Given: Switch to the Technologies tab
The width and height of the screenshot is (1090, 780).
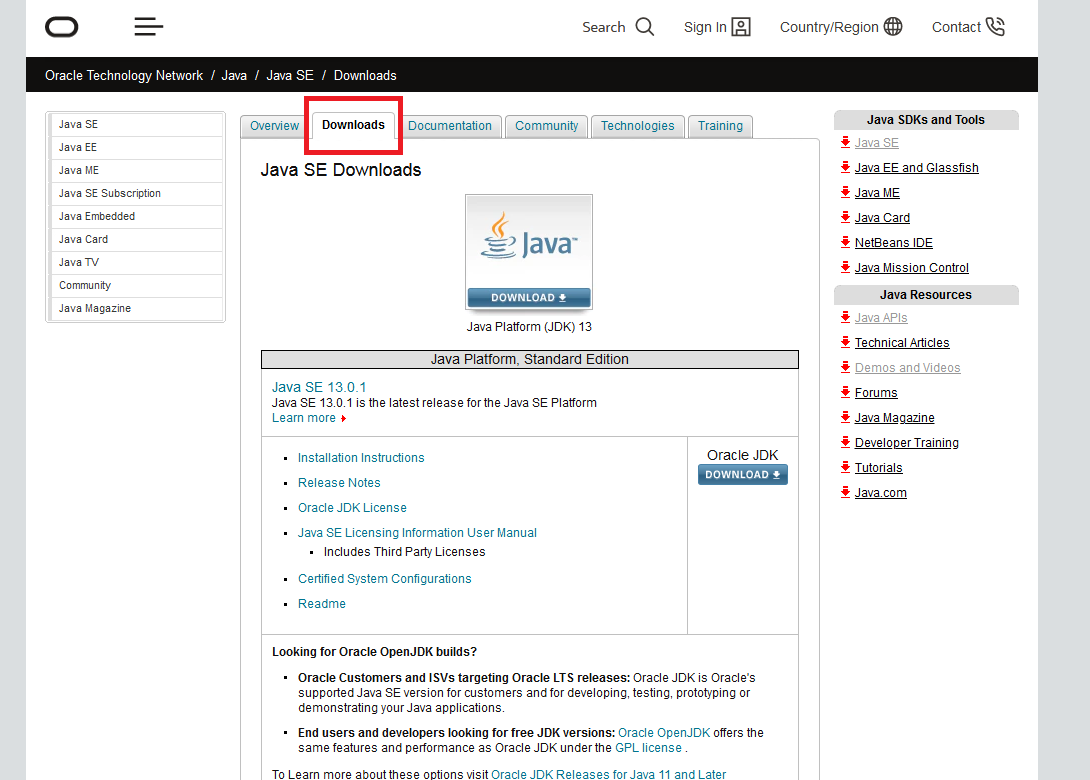Looking at the screenshot, I should [637, 126].
